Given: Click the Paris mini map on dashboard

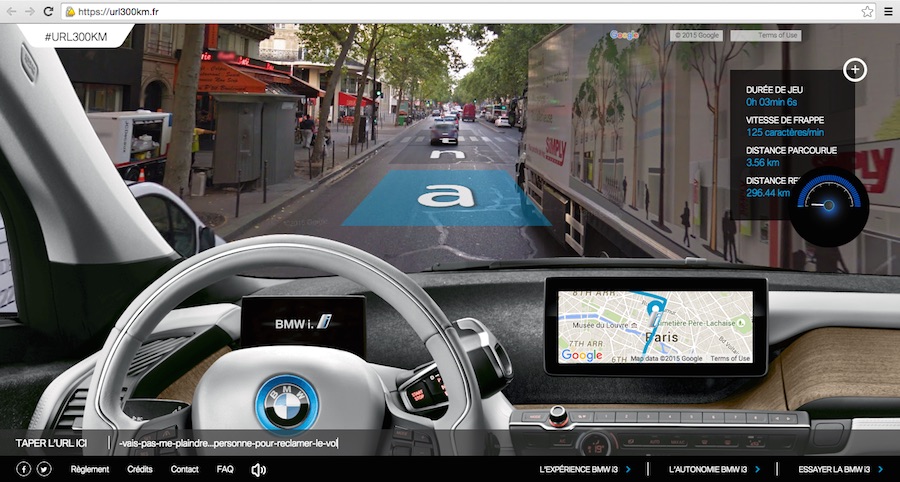Looking at the screenshot, I should (x=655, y=327).
